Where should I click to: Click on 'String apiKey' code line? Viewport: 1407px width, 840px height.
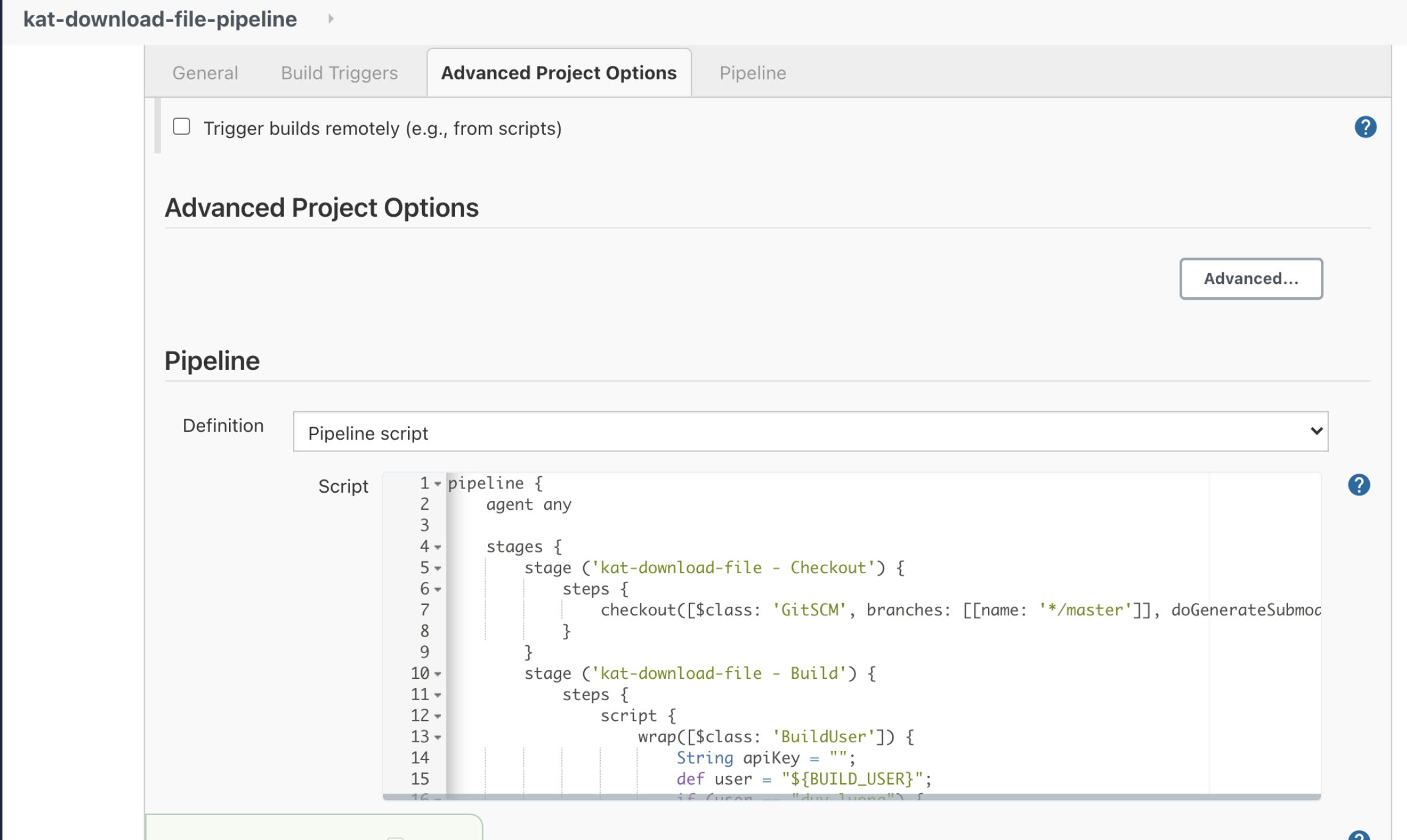click(x=766, y=758)
